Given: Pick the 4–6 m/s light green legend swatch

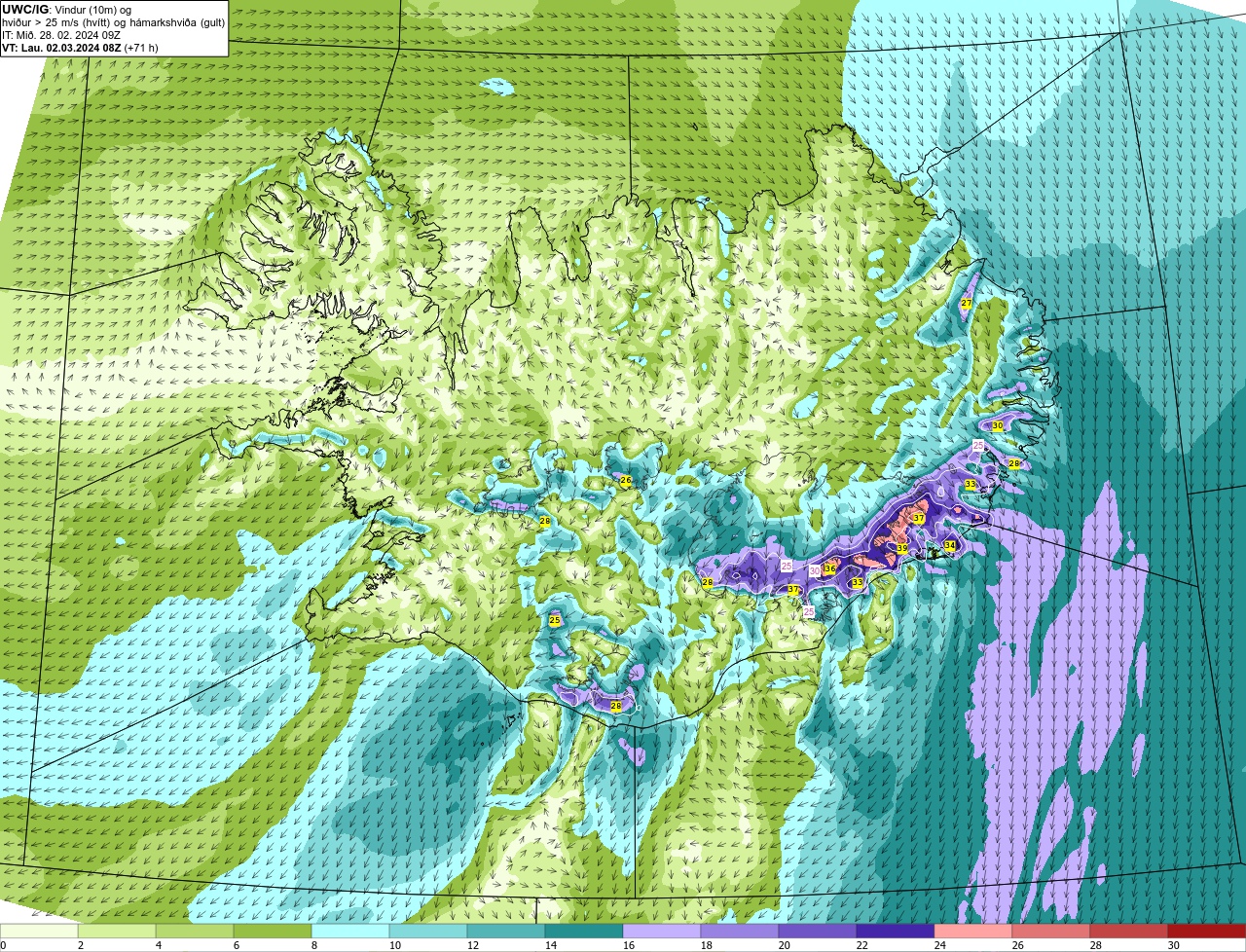Looking at the screenshot, I should coord(195,931).
